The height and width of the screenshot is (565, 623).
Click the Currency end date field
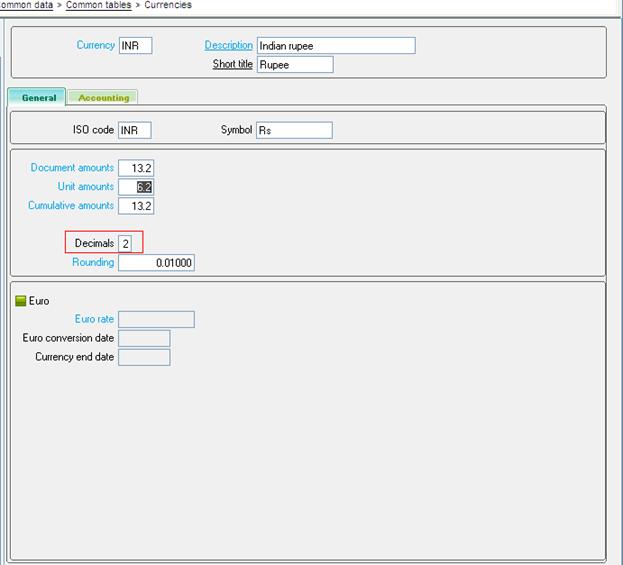[144, 357]
